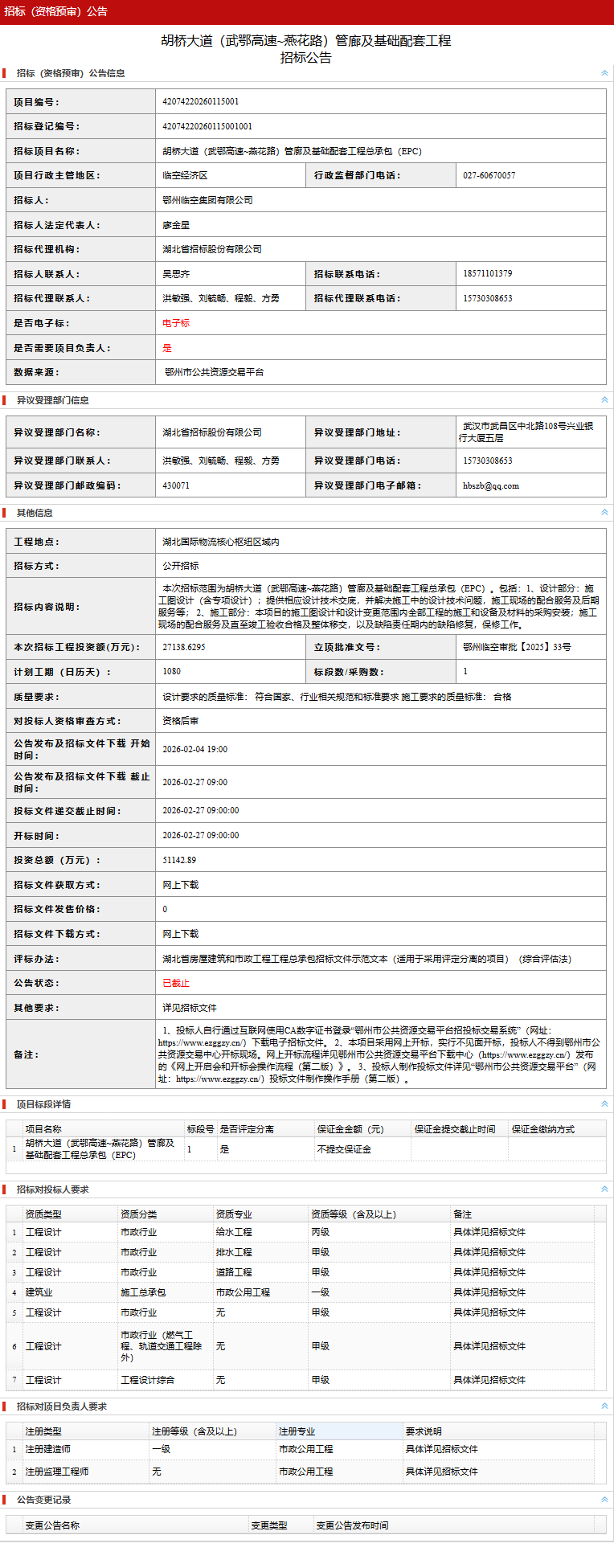614x1568 pixels.
Task: Select the 是否评定分离 column header
Action: tap(247, 1129)
